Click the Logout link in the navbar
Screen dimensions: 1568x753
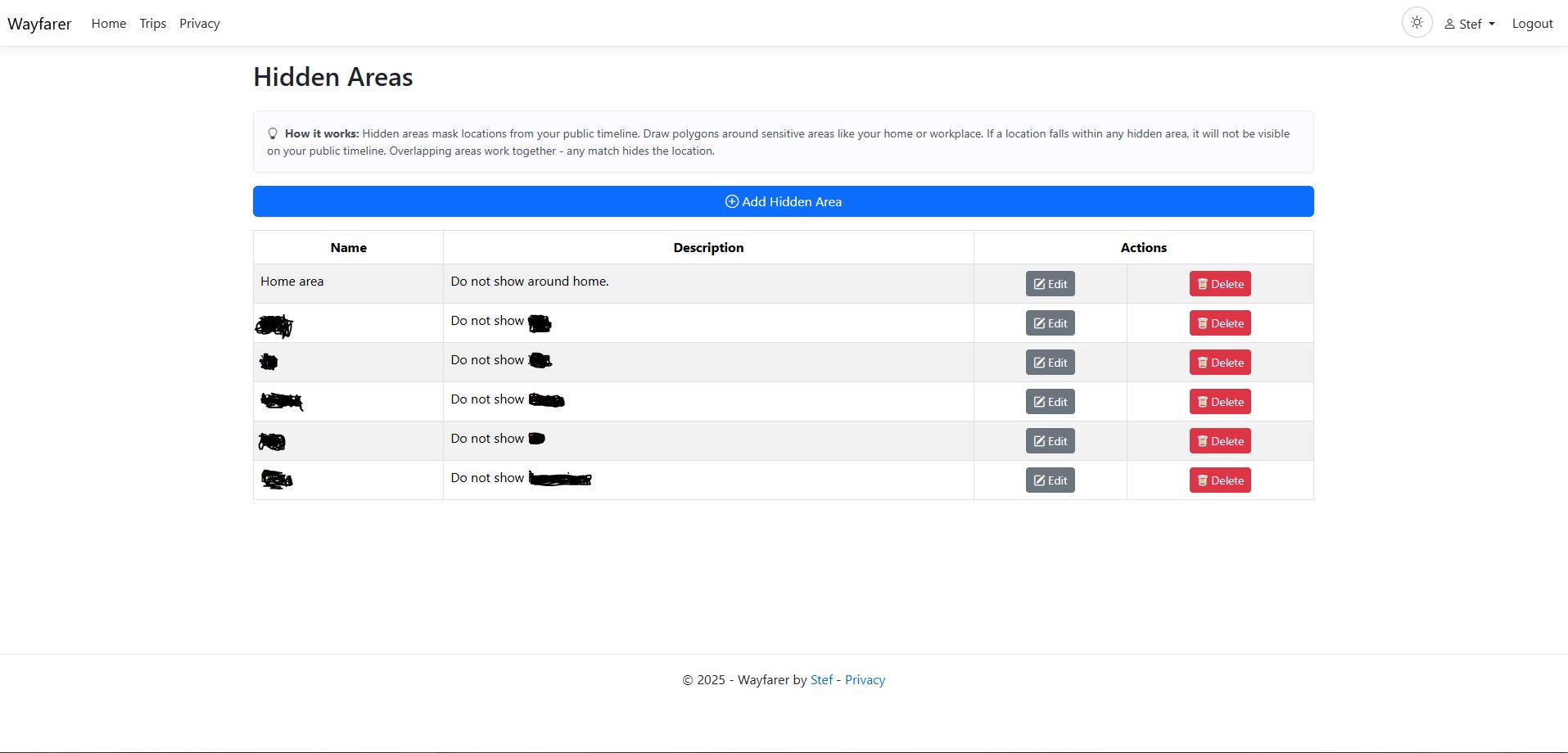tap(1532, 24)
